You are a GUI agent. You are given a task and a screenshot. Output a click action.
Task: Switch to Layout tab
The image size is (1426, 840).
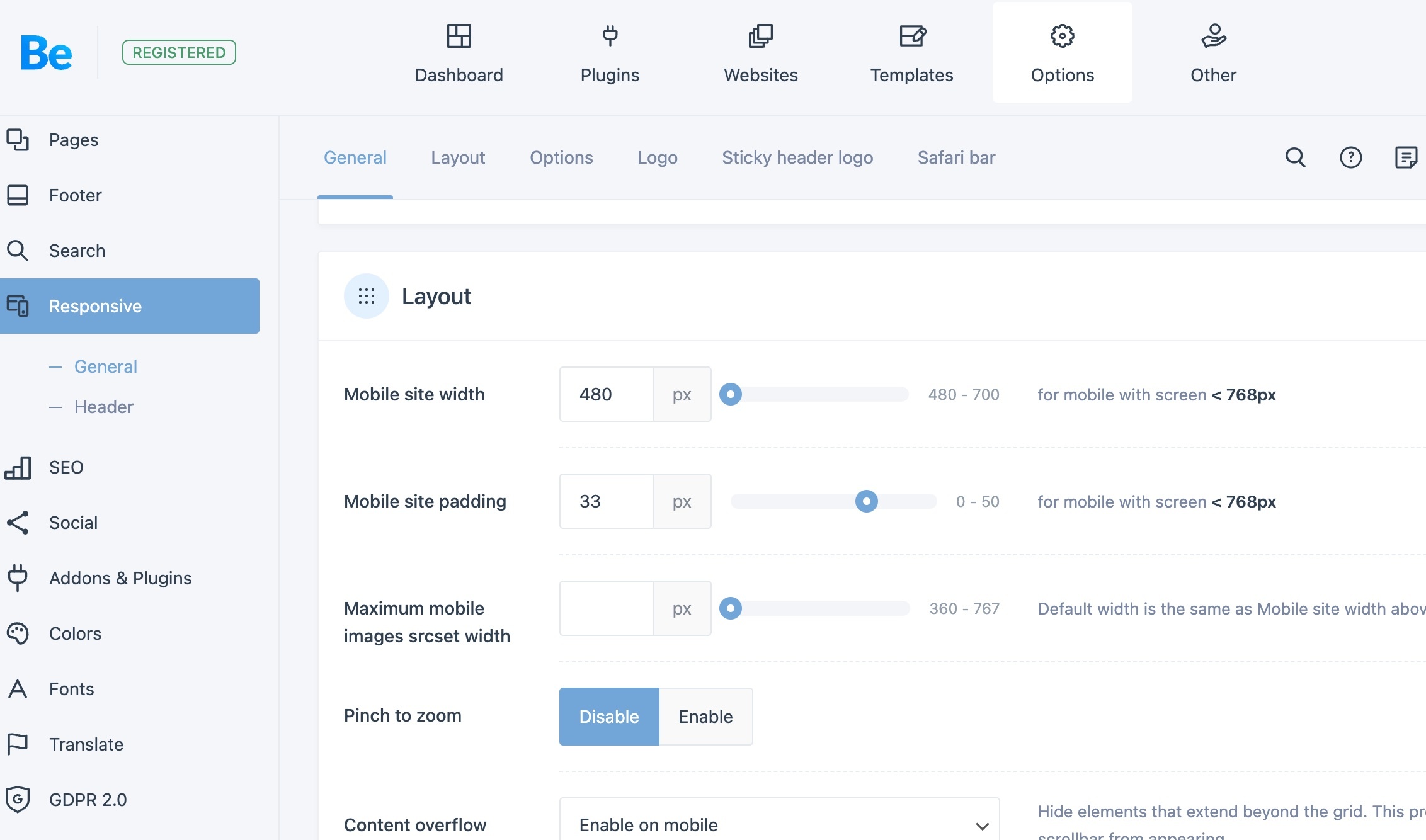click(x=458, y=157)
